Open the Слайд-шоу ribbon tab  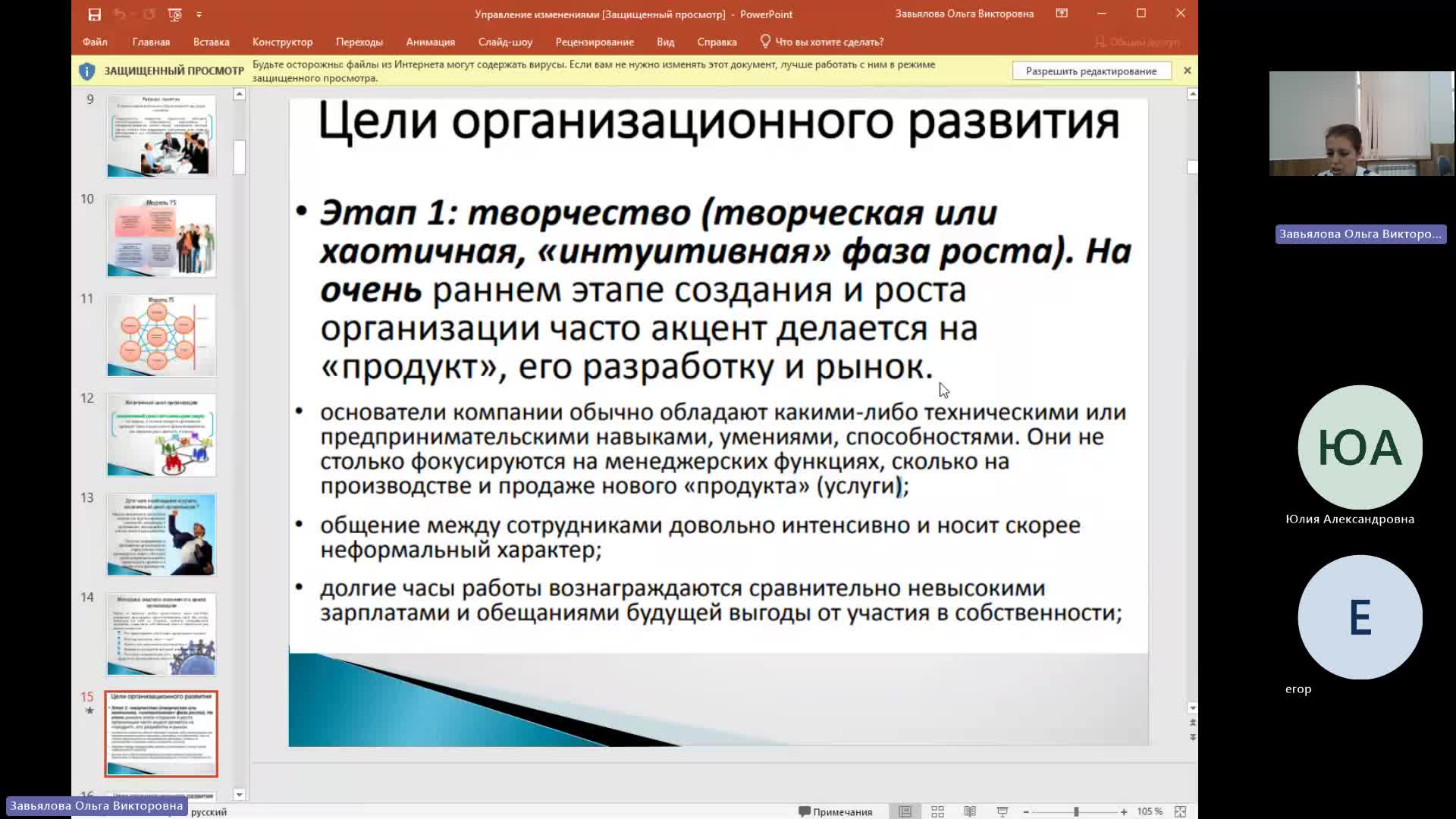pyautogui.click(x=505, y=42)
